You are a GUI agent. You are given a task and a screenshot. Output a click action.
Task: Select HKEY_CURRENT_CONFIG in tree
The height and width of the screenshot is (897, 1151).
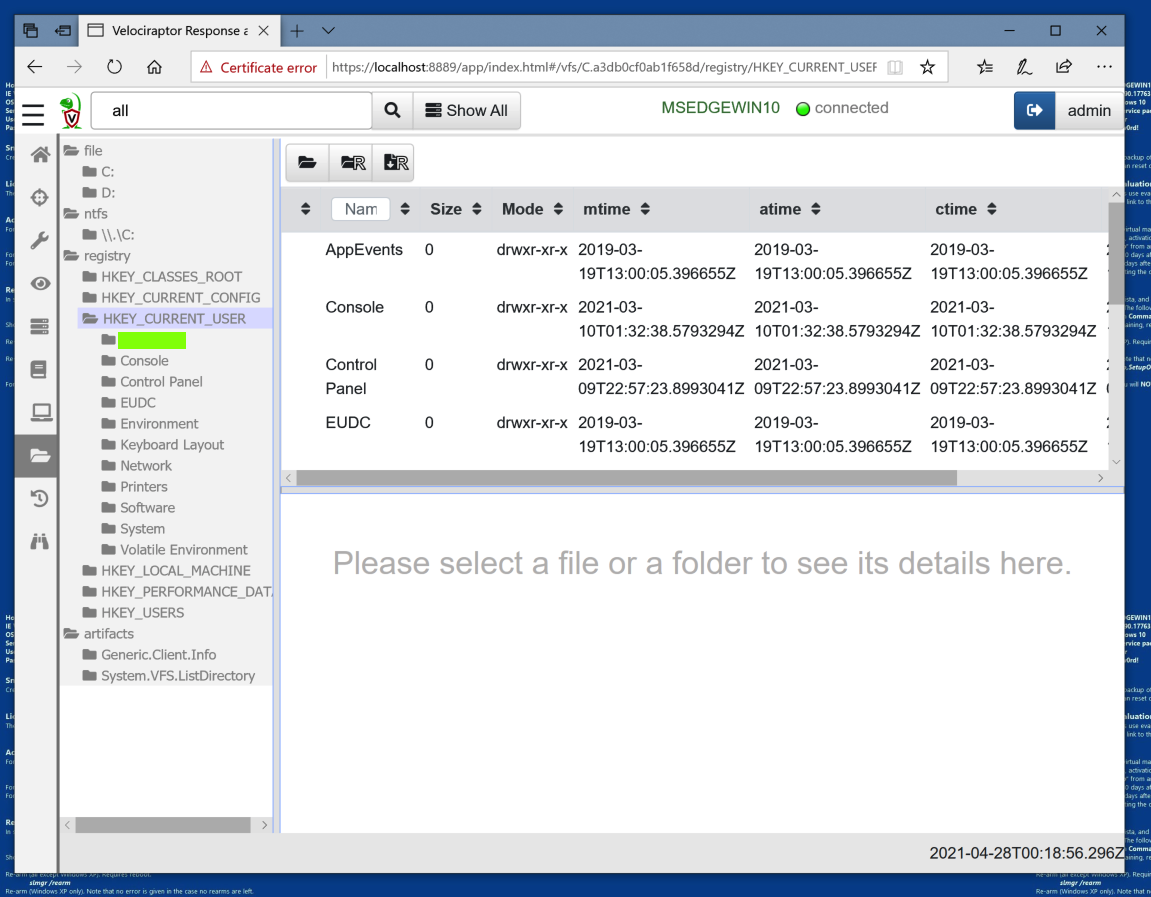pyautogui.click(x=171, y=298)
